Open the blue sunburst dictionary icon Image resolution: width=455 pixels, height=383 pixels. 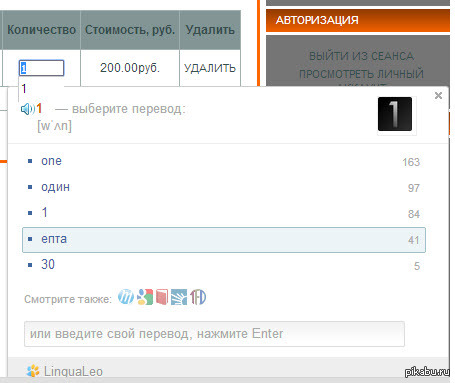click(179, 297)
